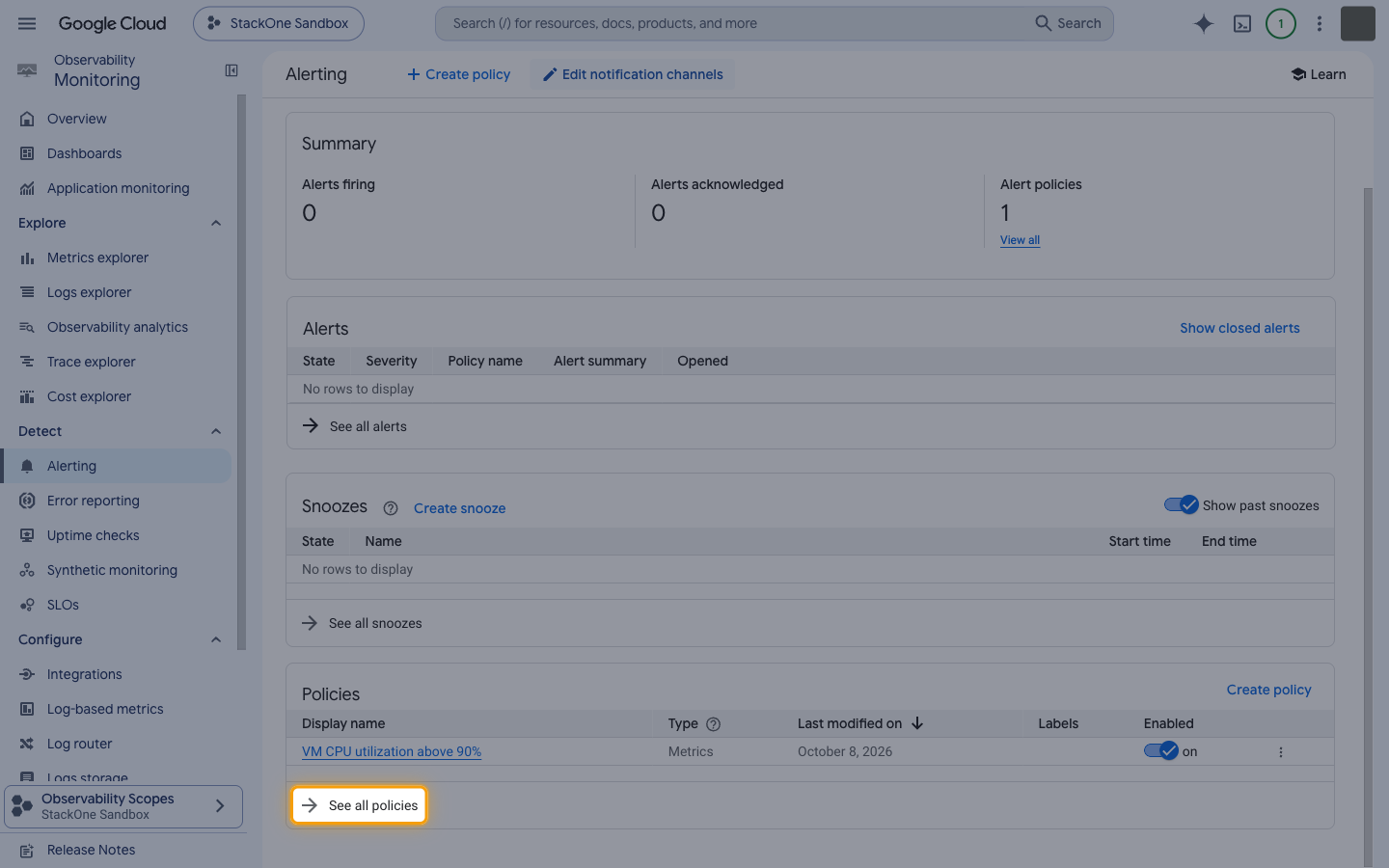This screenshot has width=1389, height=868.
Task: Open notifications badge showing 1
Action: pos(1281,24)
